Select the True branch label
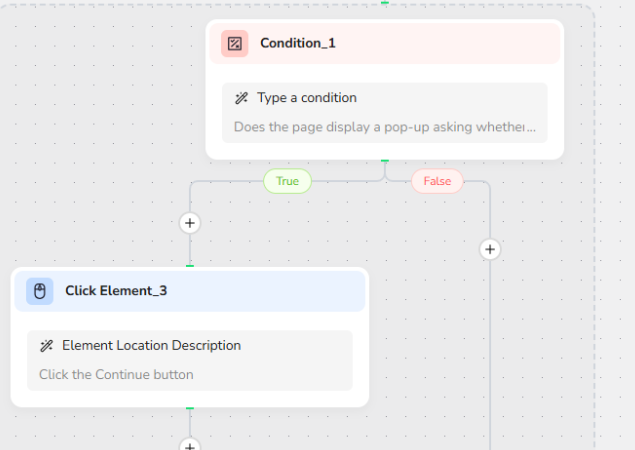This screenshot has width=635, height=450. click(287, 181)
